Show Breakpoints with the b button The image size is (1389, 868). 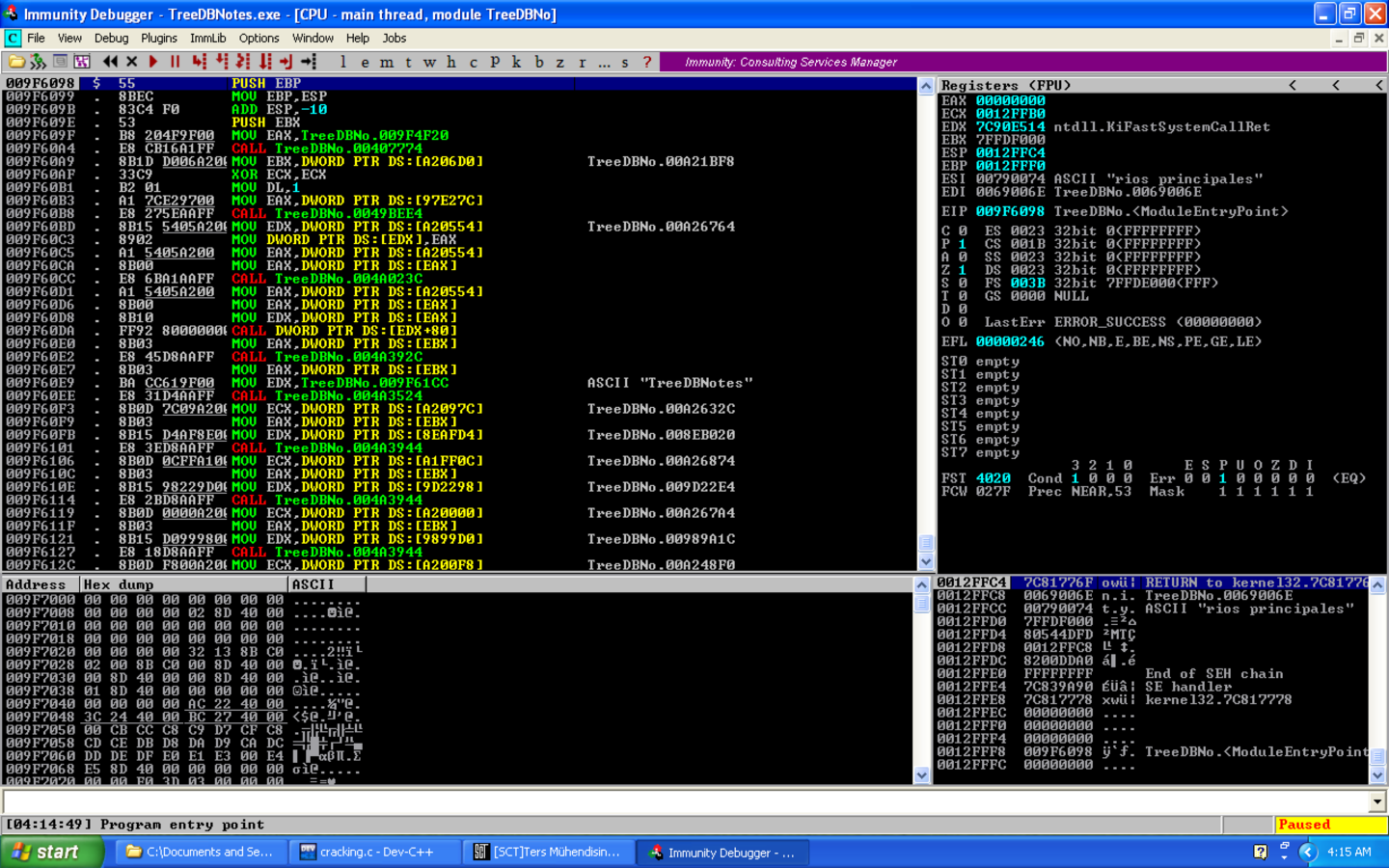(539, 62)
